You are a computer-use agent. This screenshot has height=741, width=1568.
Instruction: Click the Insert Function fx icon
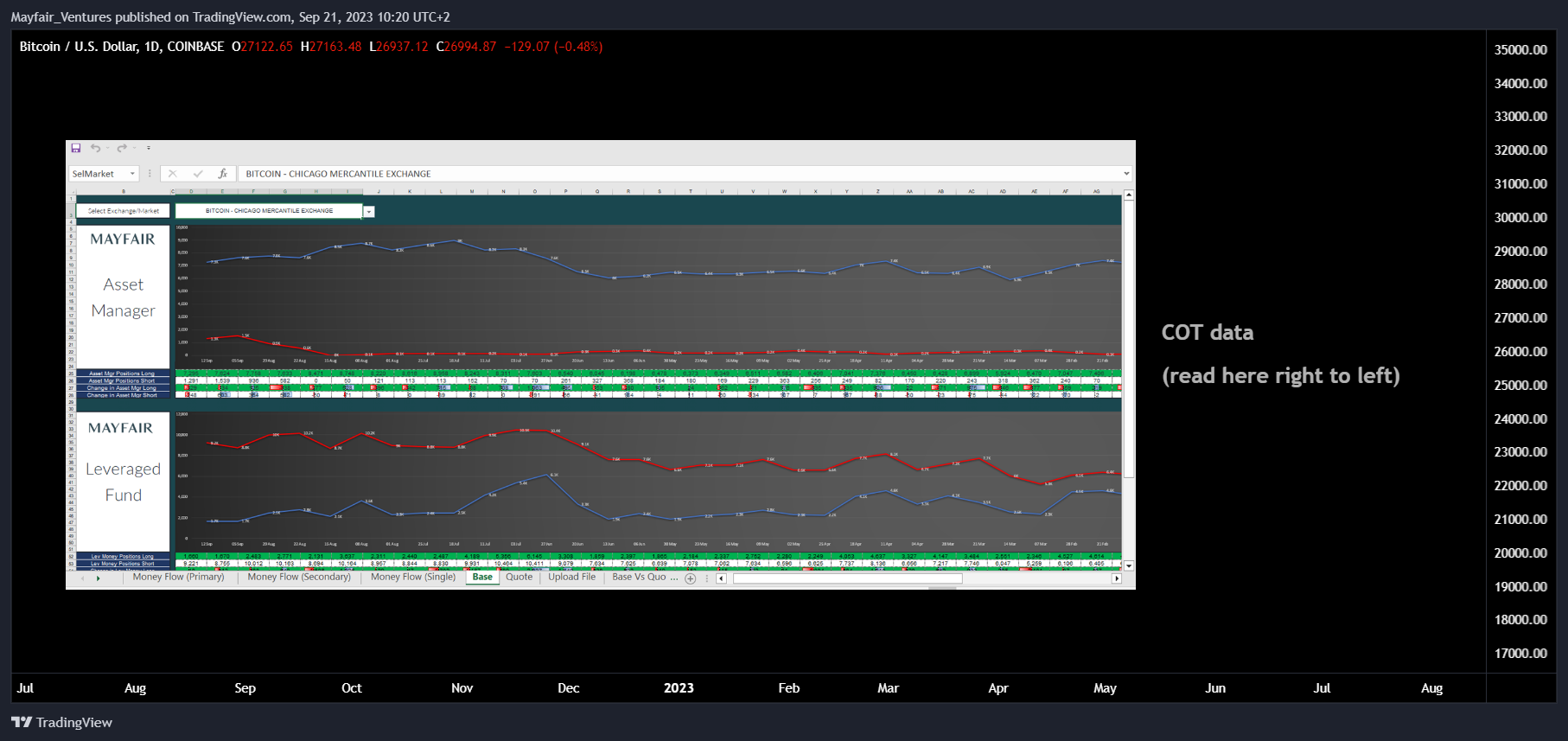(x=223, y=174)
